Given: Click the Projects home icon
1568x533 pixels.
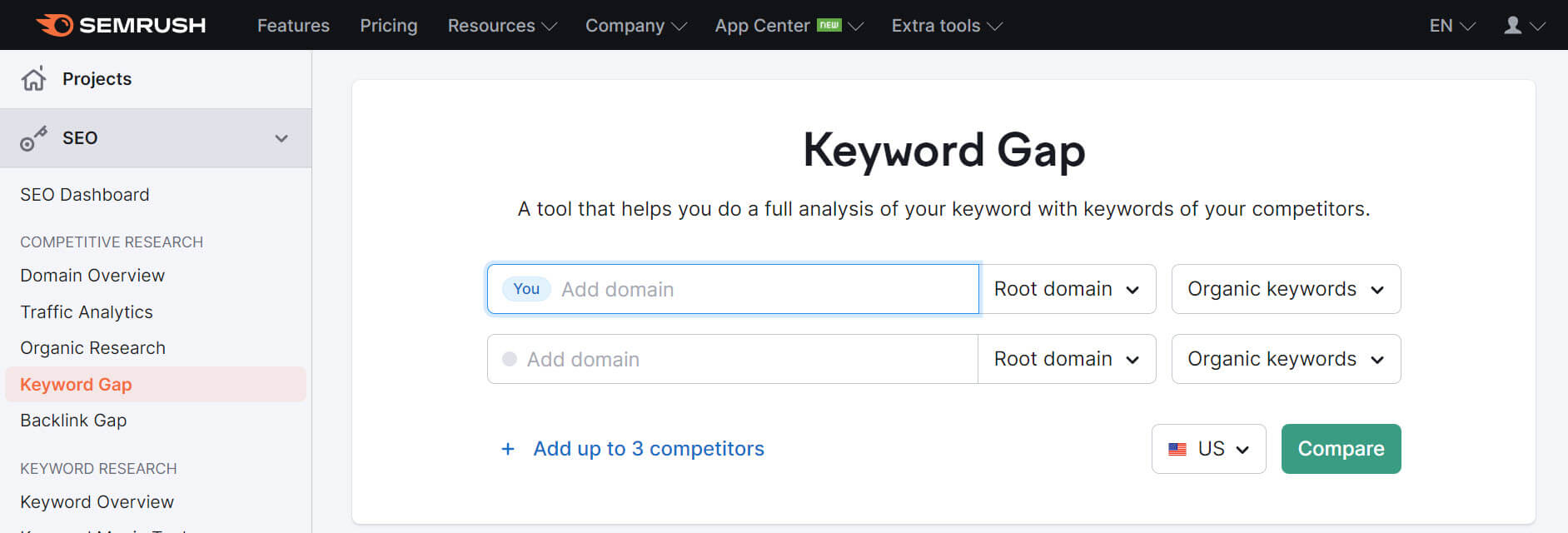Looking at the screenshot, I should [34, 78].
